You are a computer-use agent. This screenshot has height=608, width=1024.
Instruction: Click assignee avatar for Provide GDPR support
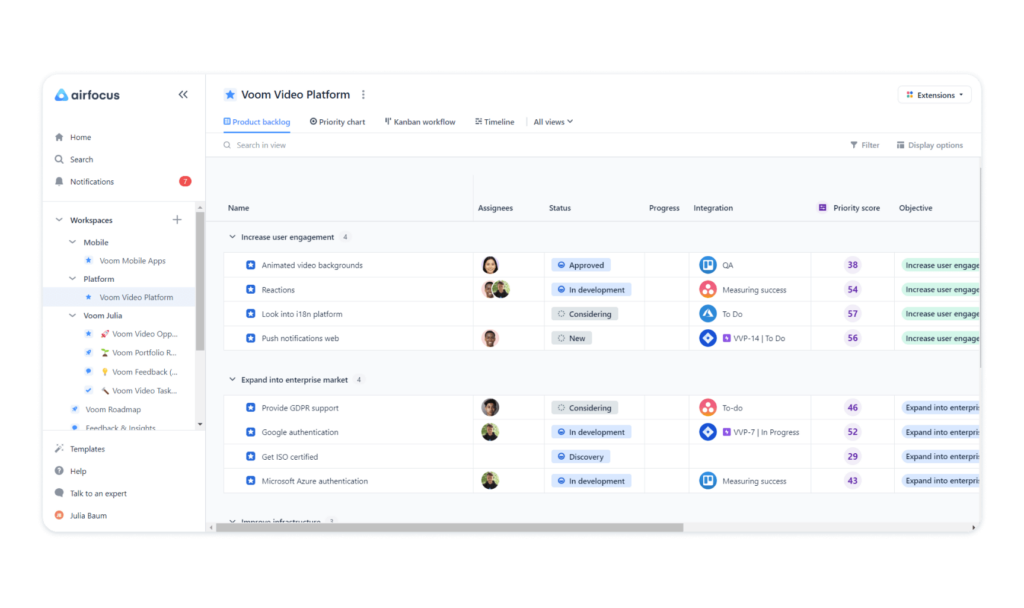coord(490,408)
